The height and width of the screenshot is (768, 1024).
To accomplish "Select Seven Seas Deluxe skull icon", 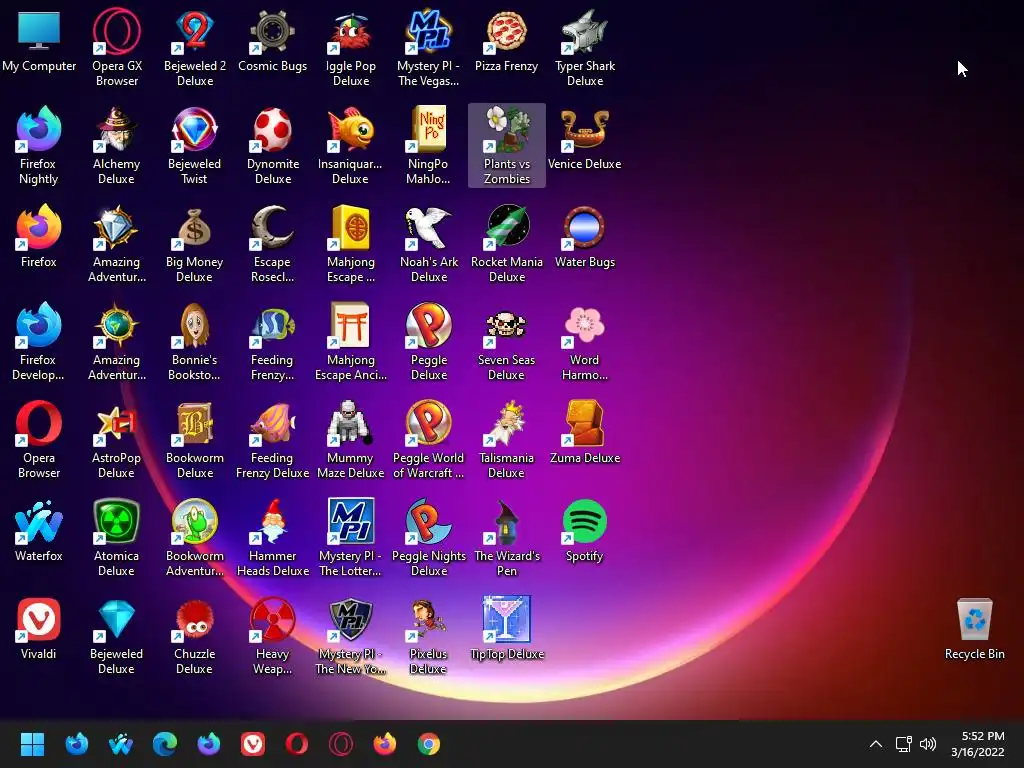I will (x=506, y=341).
